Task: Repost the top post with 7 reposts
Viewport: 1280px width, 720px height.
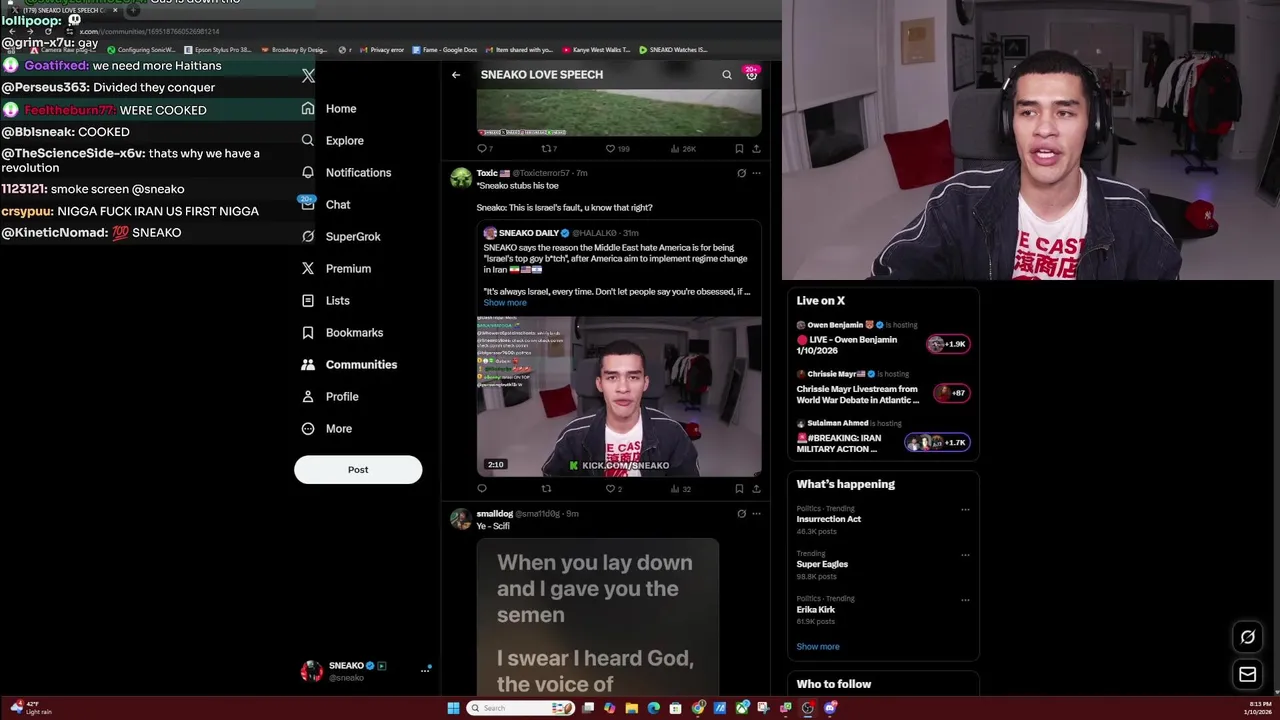Action: coord(548,149)
